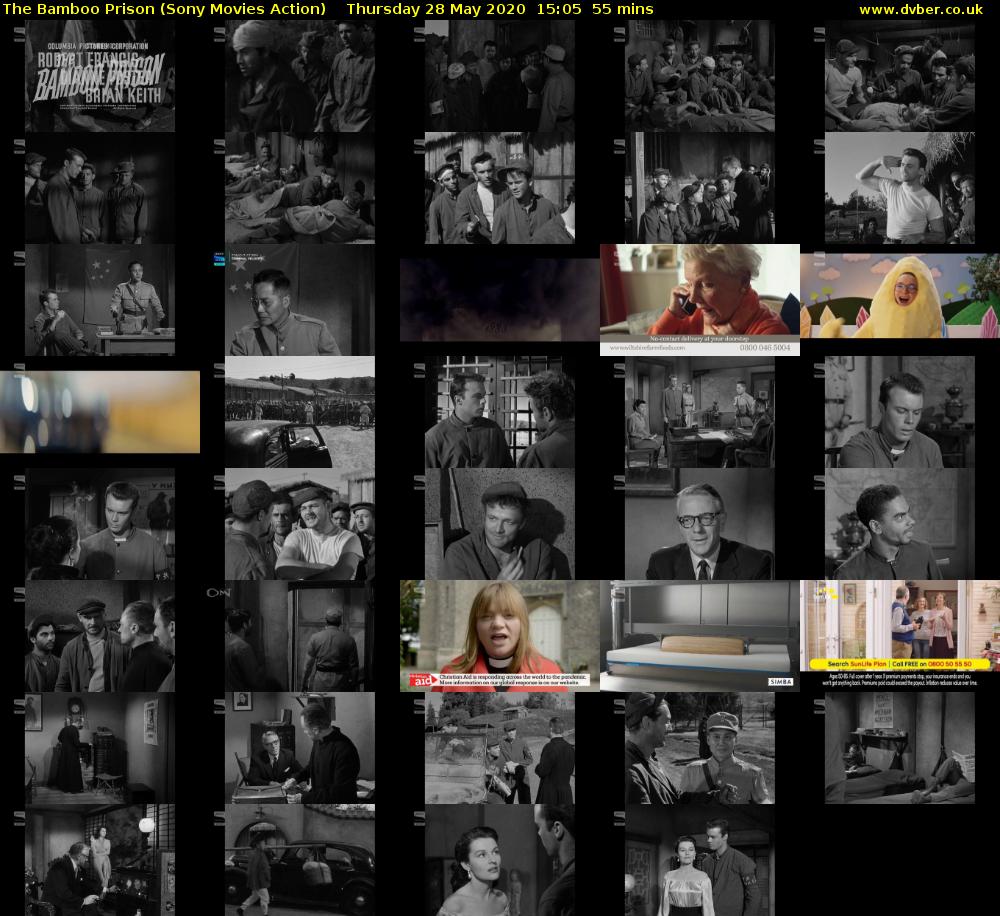Open thumbnail of three prisoners outside wooden hut
The width and height of the screenshot is (1000, 916).
click(x=499, y=188)
